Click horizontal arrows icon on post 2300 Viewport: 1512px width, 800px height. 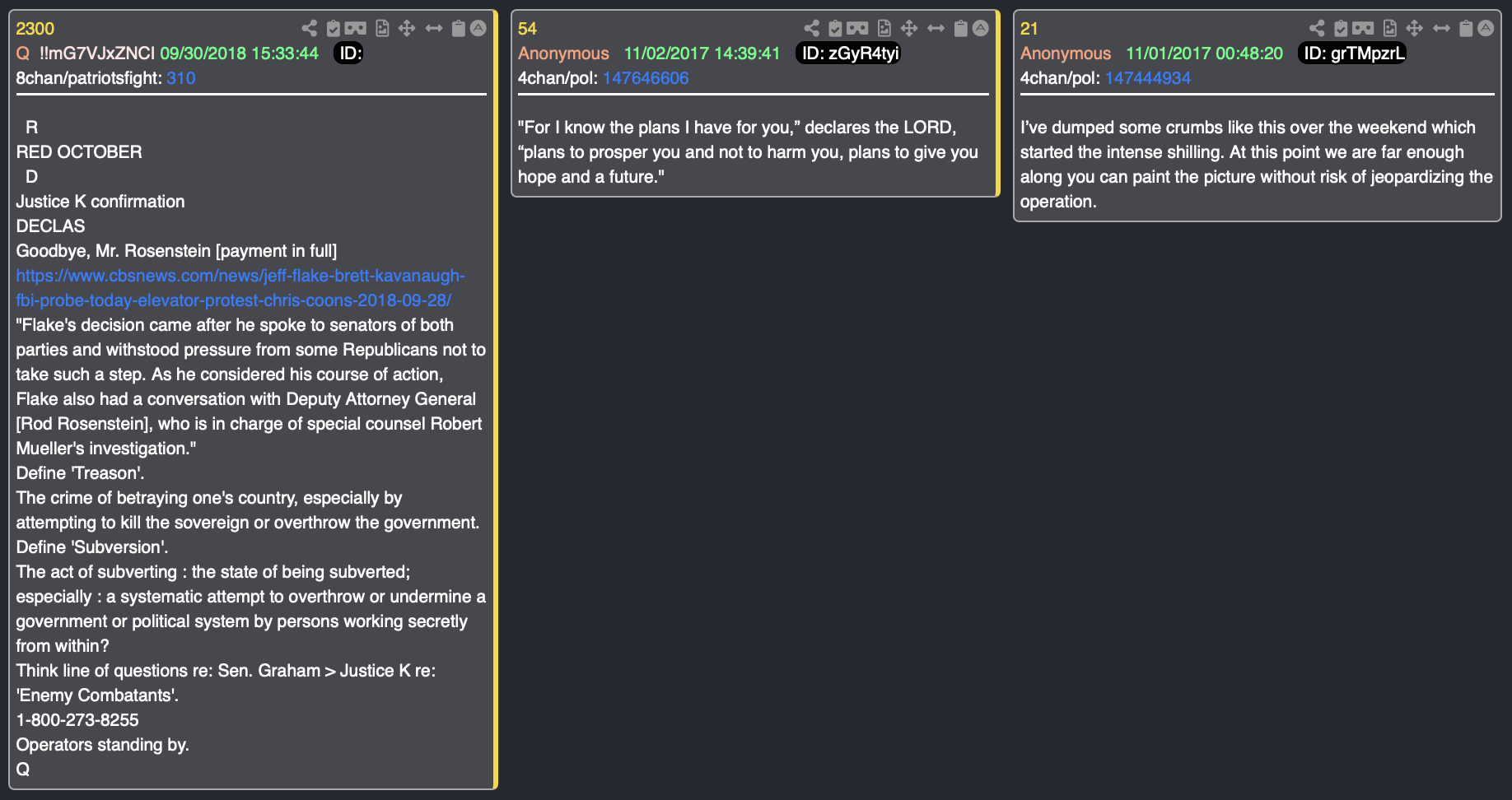coord(434,29)
